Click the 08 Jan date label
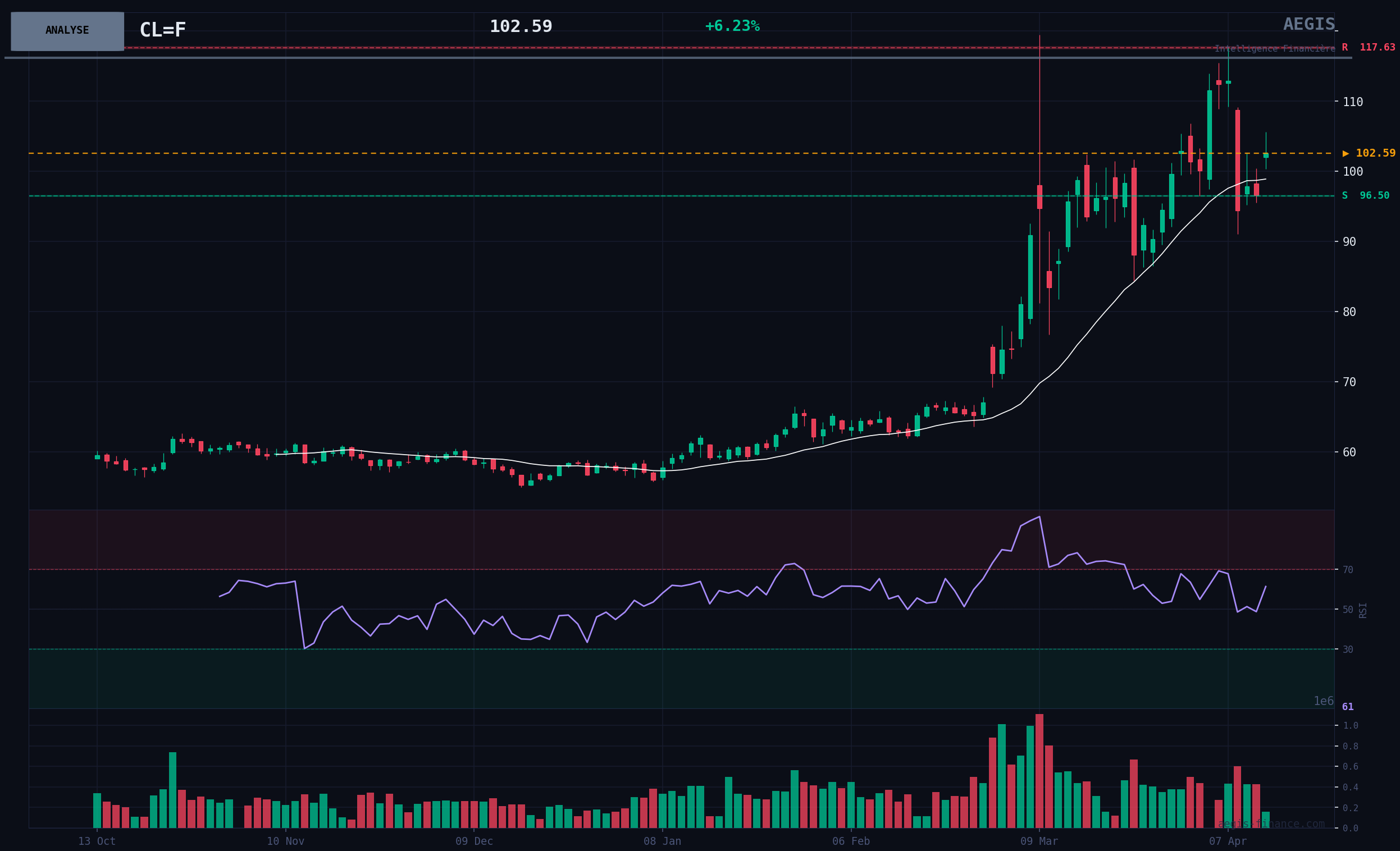The height and width of the screenshot is (851, 1400). pyautogui.click(x=662, y=841)
